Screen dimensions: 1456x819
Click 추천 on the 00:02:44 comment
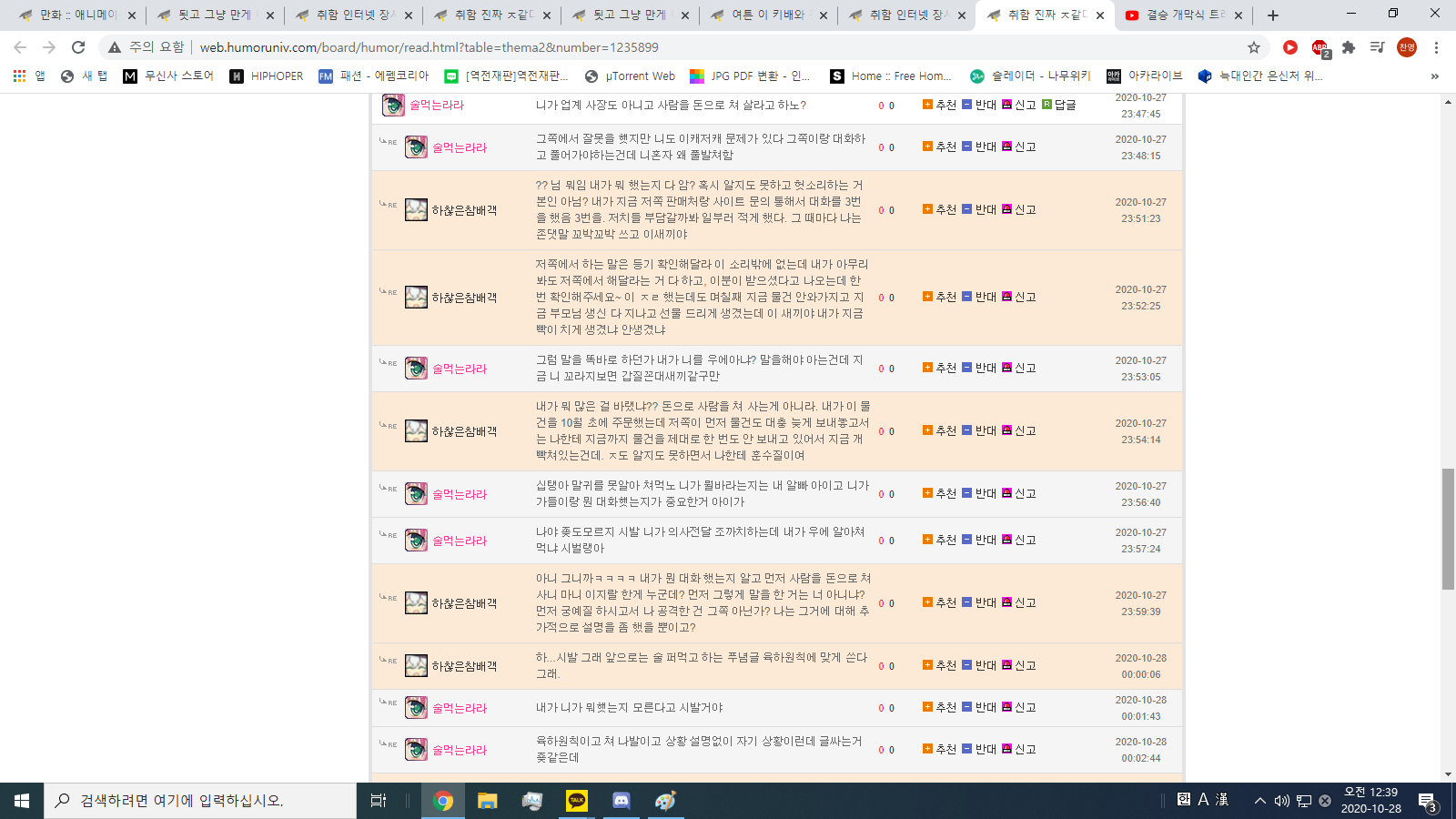point(939,749)
